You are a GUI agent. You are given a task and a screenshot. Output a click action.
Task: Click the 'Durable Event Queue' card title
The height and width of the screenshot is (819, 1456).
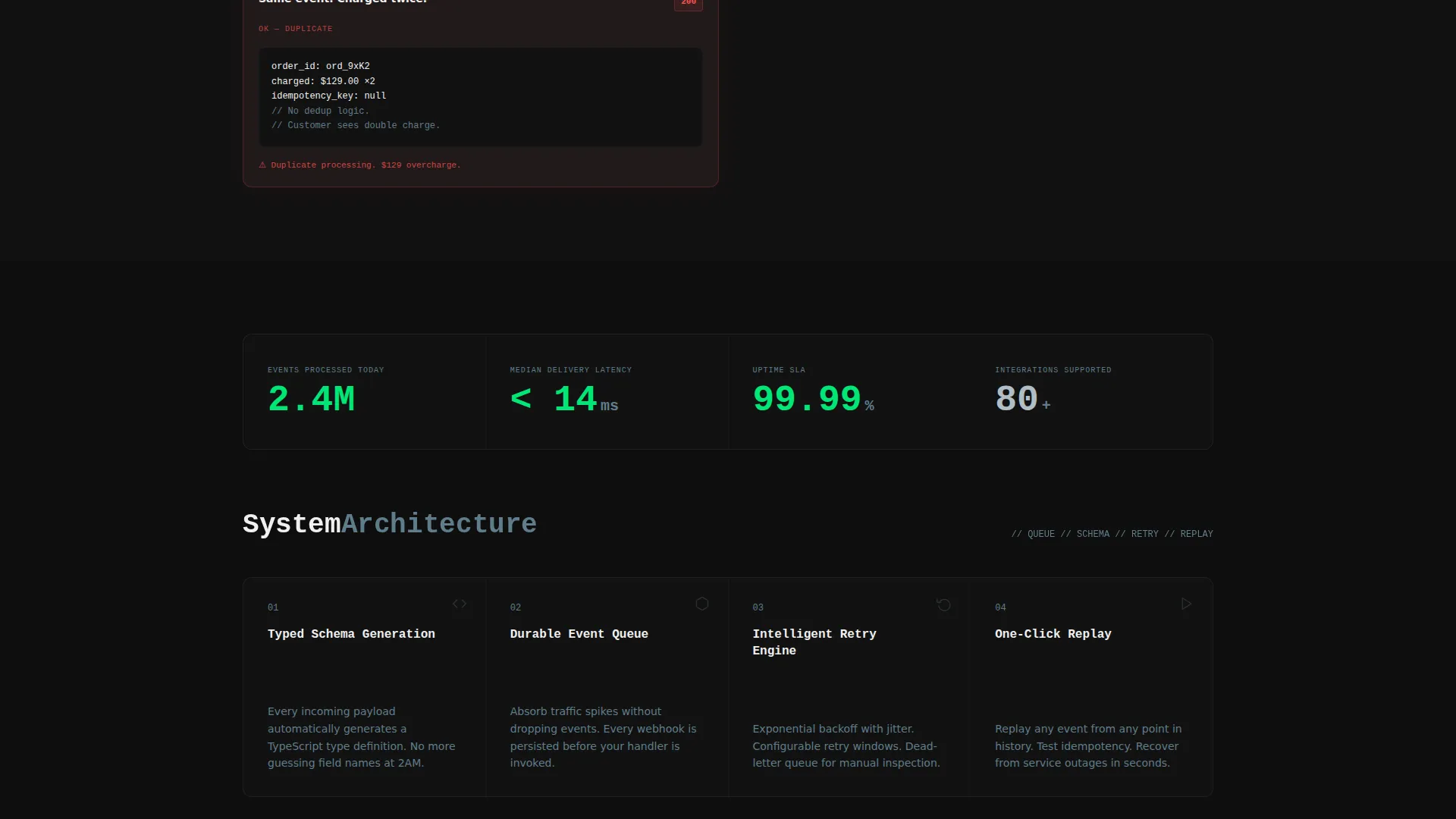[x=579, y=634]
